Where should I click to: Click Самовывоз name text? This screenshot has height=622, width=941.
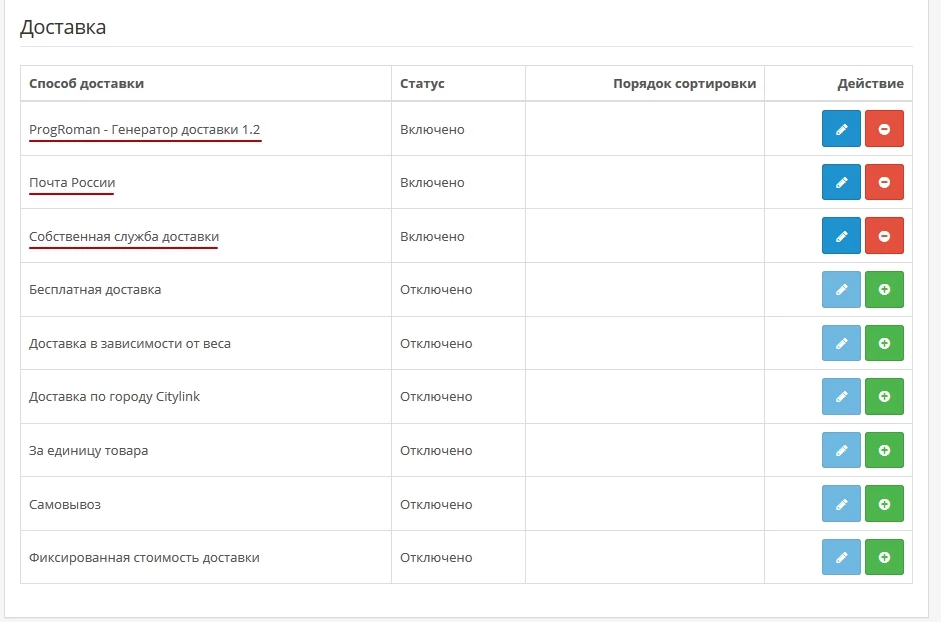coord(65,504)
